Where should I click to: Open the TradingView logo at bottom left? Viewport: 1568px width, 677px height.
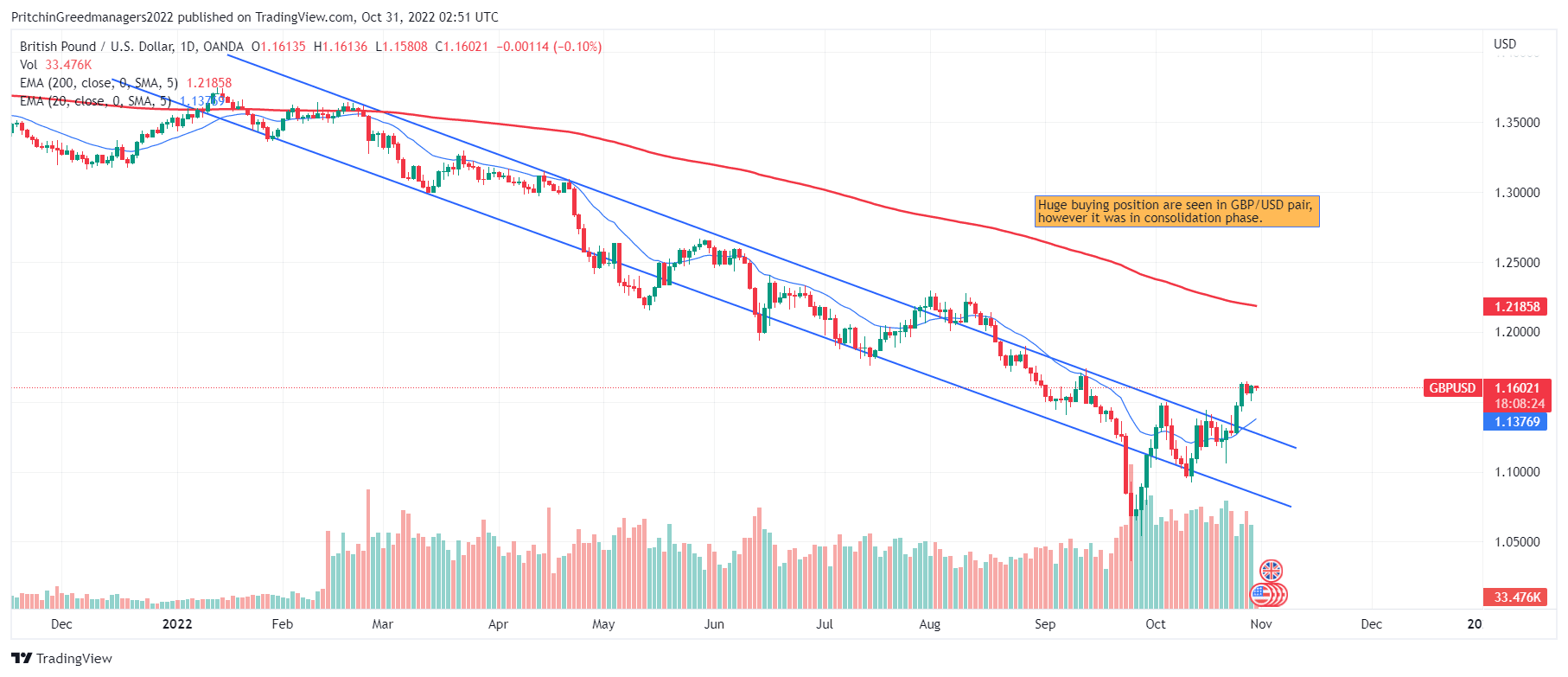point(61,658)
